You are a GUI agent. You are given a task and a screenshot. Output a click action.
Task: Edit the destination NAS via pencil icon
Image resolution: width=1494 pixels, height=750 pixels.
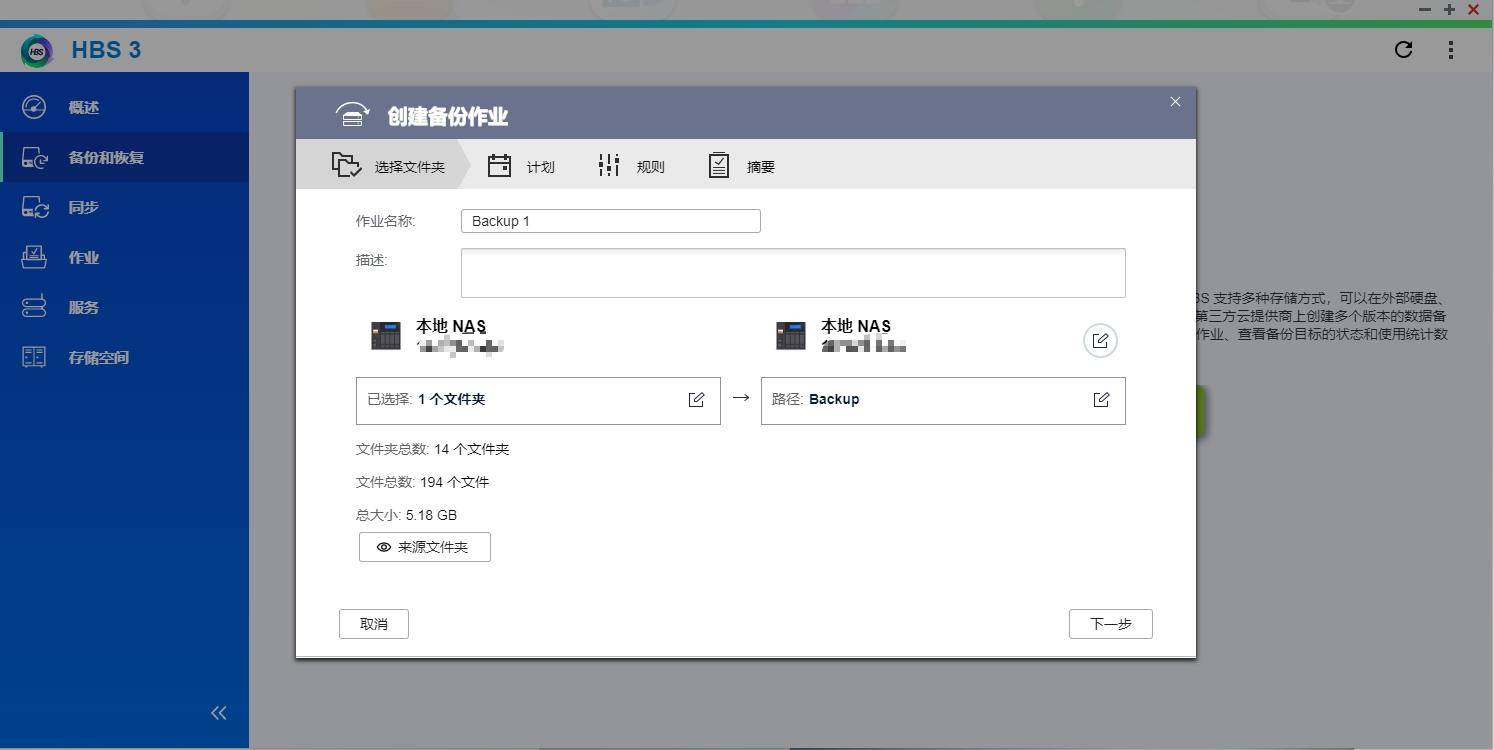1100,340
